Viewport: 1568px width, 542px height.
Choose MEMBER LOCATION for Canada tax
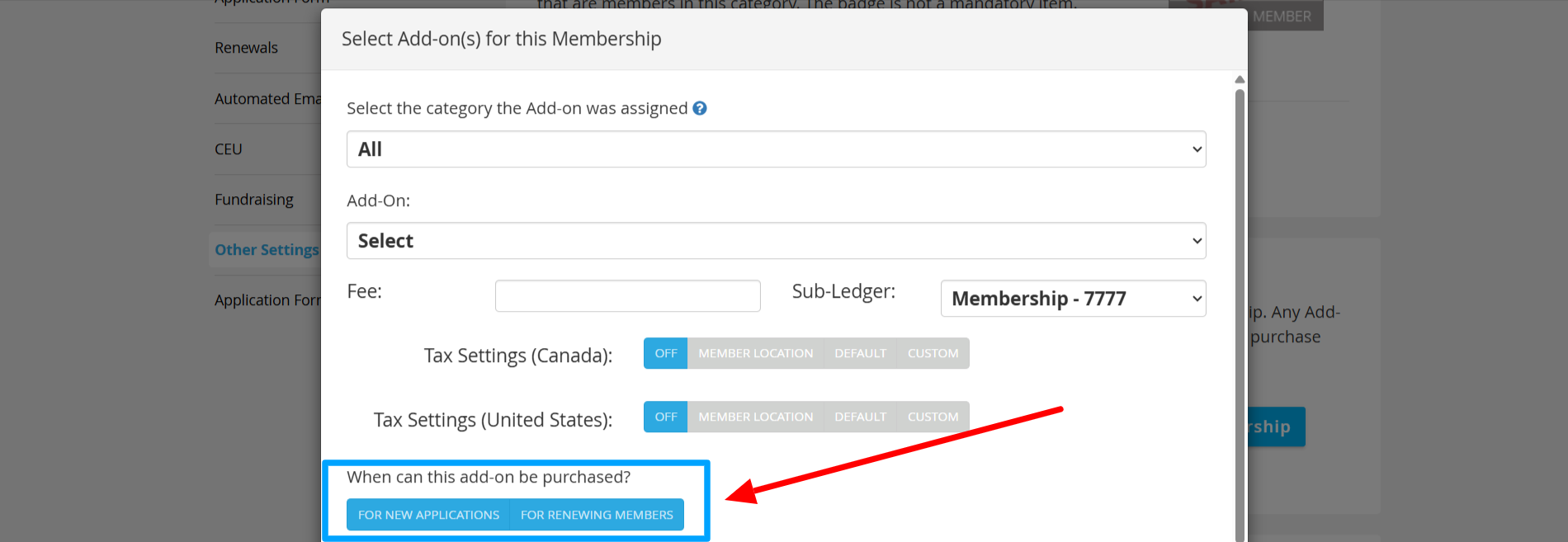pyautogui.click(x=756, y=353)
